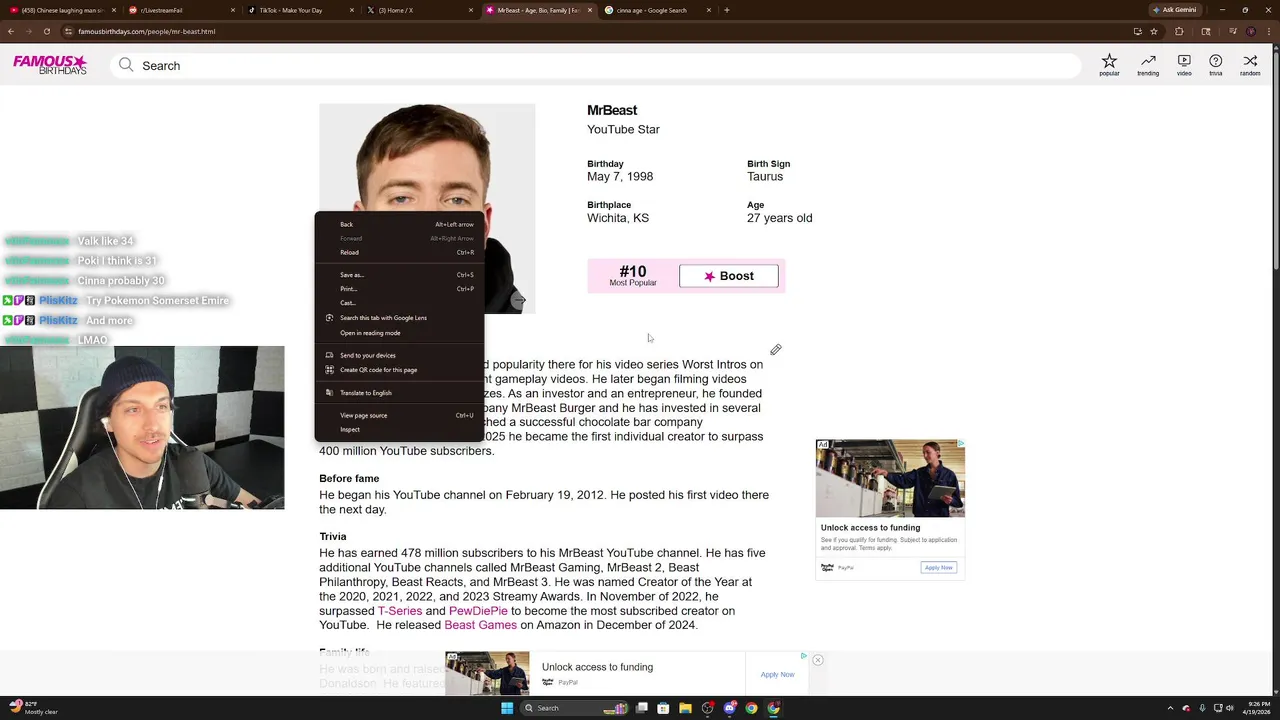Click the browser back arrow
The width and height of the screenshot is (1280, 720).
tap(11, 31)
